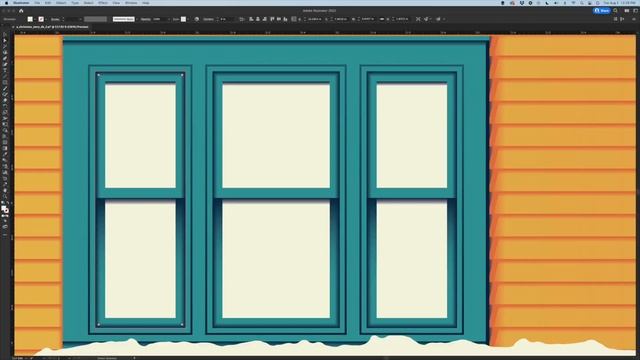Change screen mode icon in tools panel

click(5, 227)
